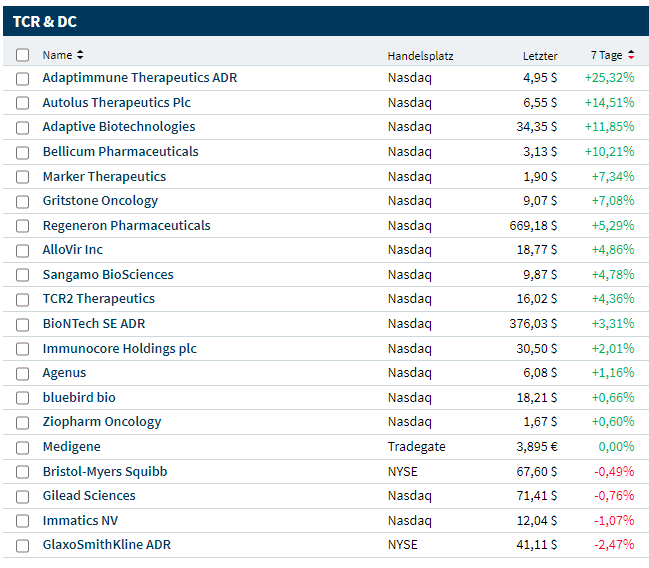Viewport: 649px width, 568px height.
Task: Sort the table by Name column arrows
Action: point(80,55)
